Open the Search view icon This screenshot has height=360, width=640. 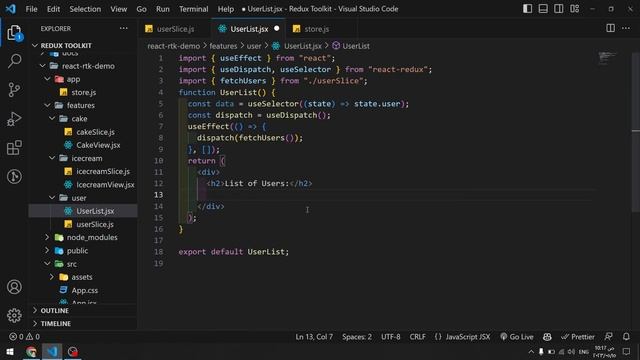14,61
